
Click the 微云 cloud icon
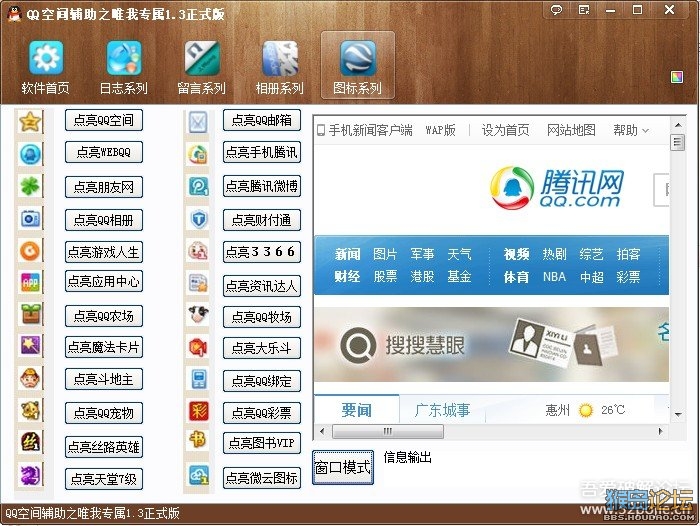pyautogui.click(x=198, y=475)
